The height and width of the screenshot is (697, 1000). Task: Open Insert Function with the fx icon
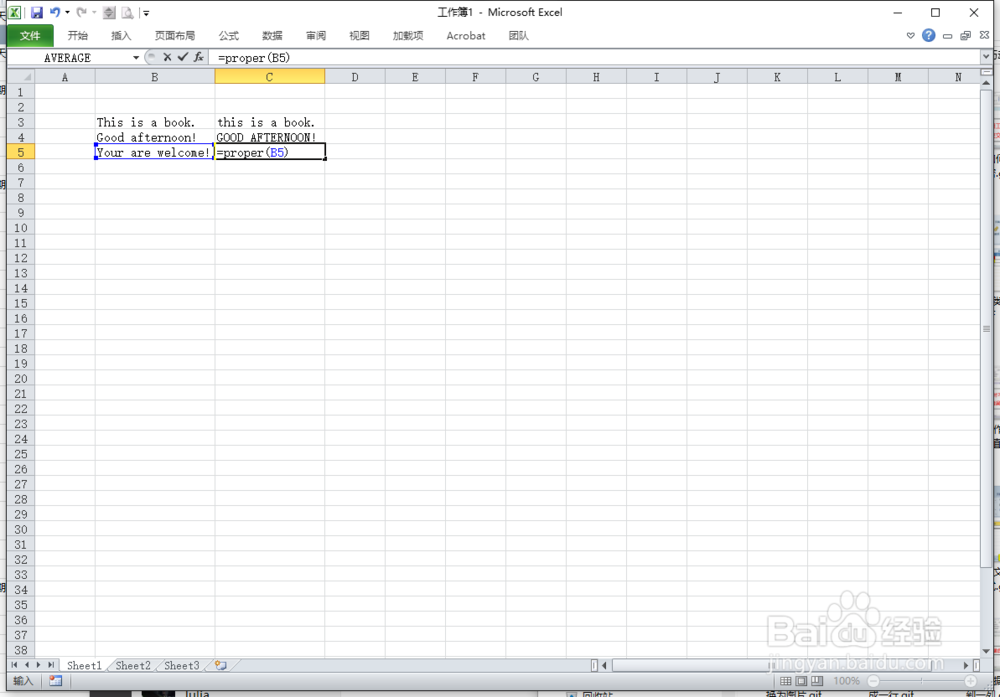coord(199,57)
